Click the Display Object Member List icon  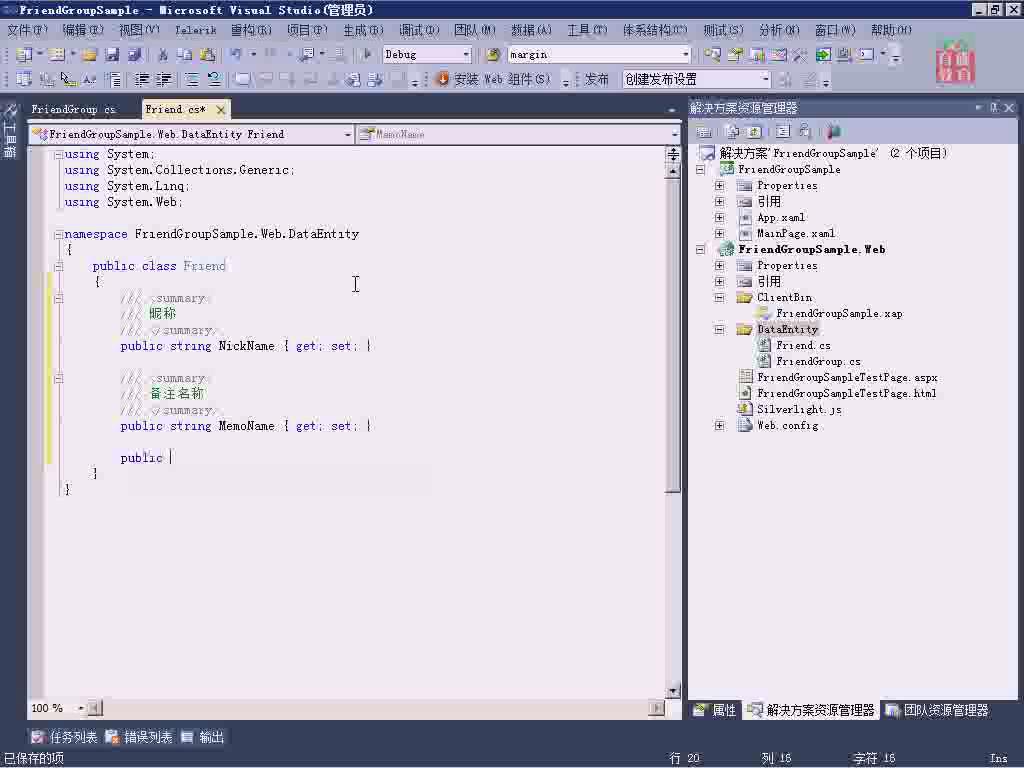[x=24, y=80]
